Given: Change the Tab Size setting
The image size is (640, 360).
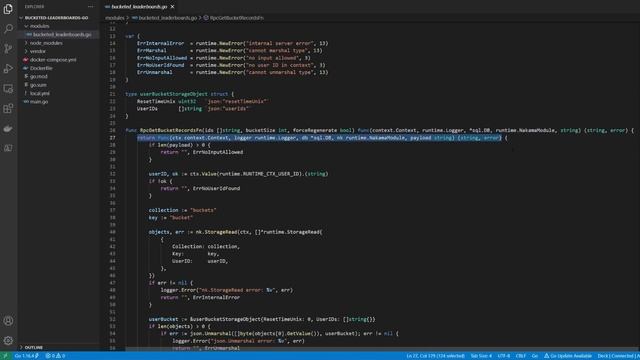Looking at the screenshot, I should (x=481, y=356).
